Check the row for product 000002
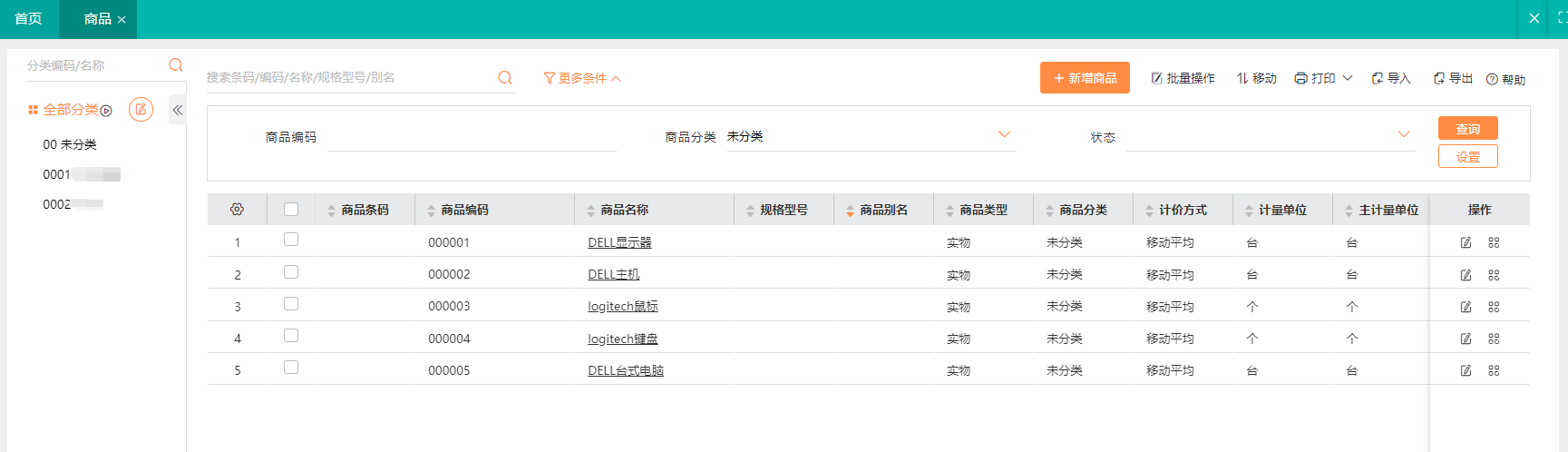Screen dimensions: 1568x452 pos(291,272)
